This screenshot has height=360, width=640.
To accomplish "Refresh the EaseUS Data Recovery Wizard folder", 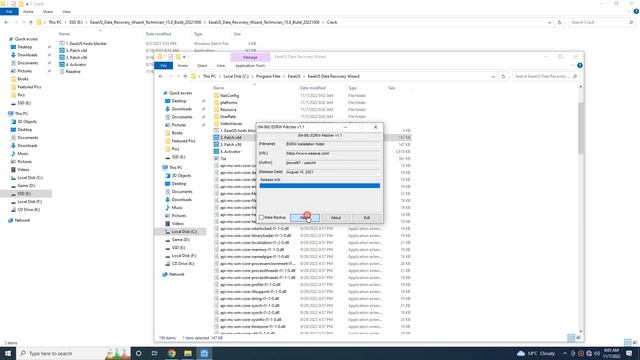I will click(503, 76).
